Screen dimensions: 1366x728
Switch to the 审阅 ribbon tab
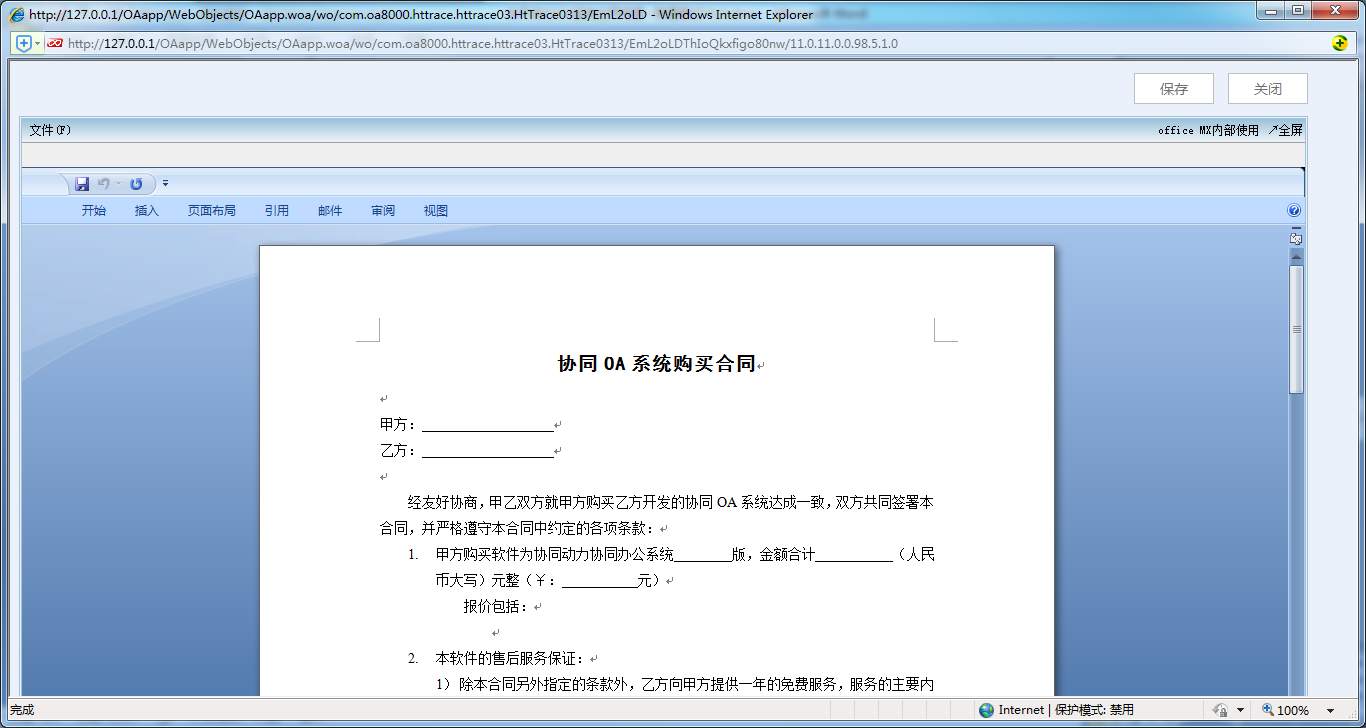tap(383, 210)
